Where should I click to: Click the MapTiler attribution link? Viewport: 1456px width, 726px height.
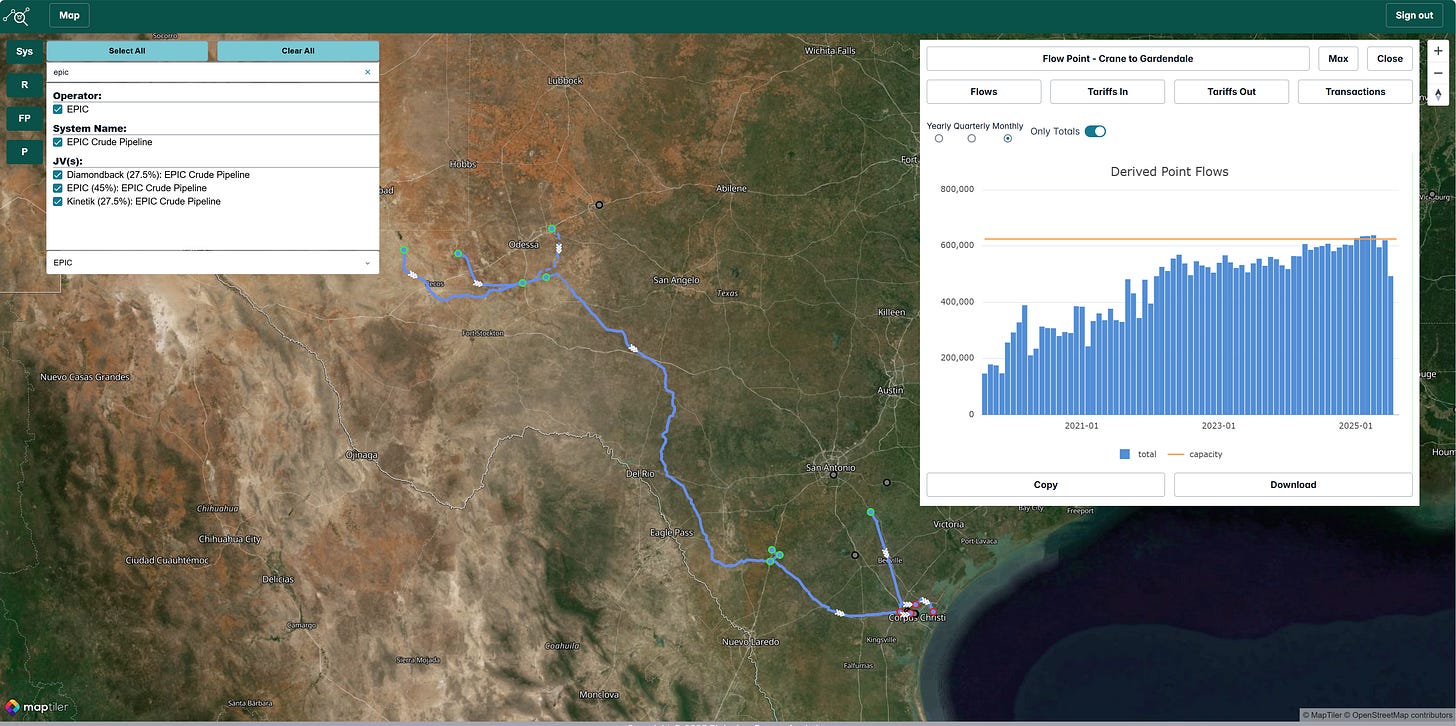pos(1322,715)
